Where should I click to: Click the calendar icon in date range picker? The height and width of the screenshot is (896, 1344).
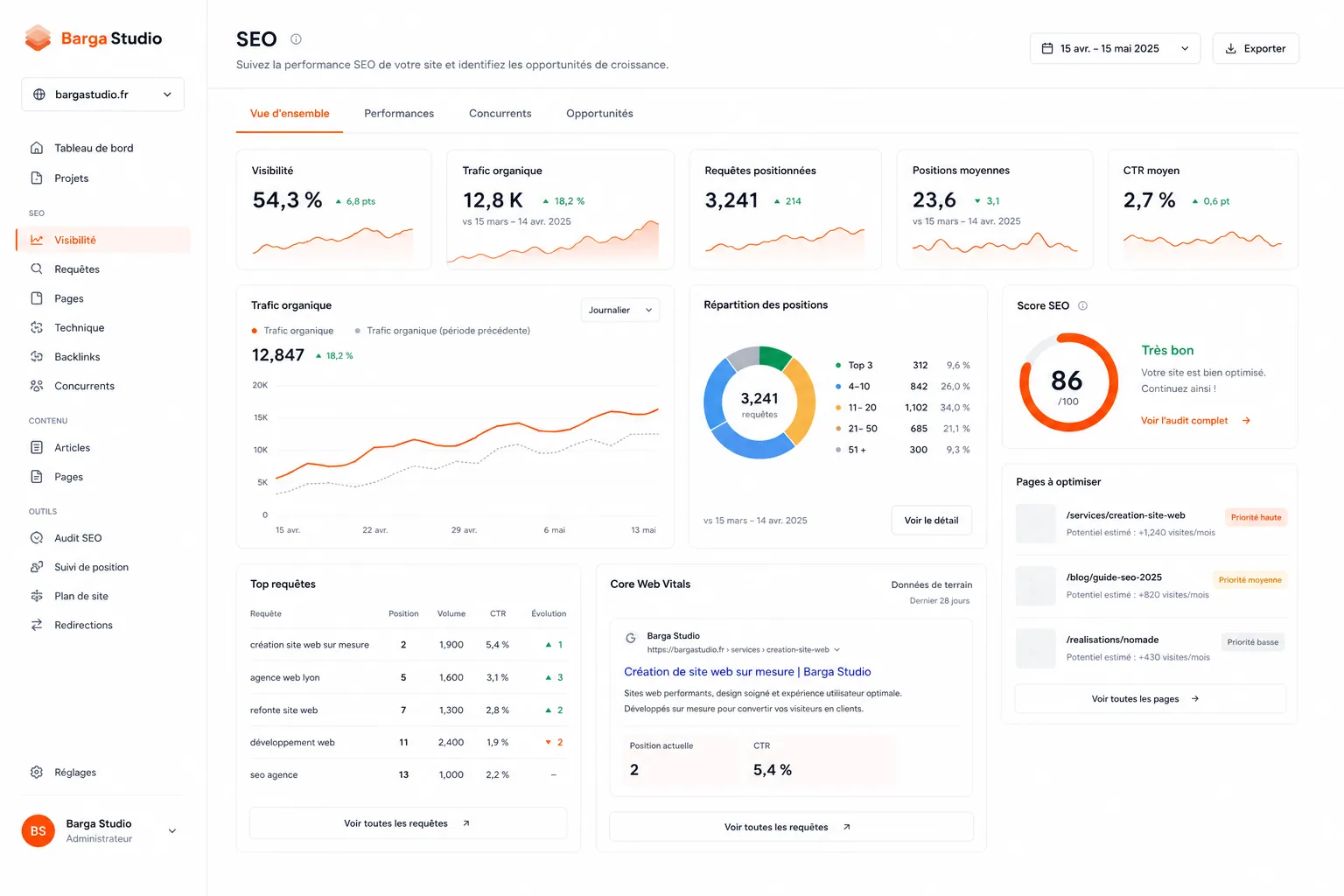tap(1047, 48)
